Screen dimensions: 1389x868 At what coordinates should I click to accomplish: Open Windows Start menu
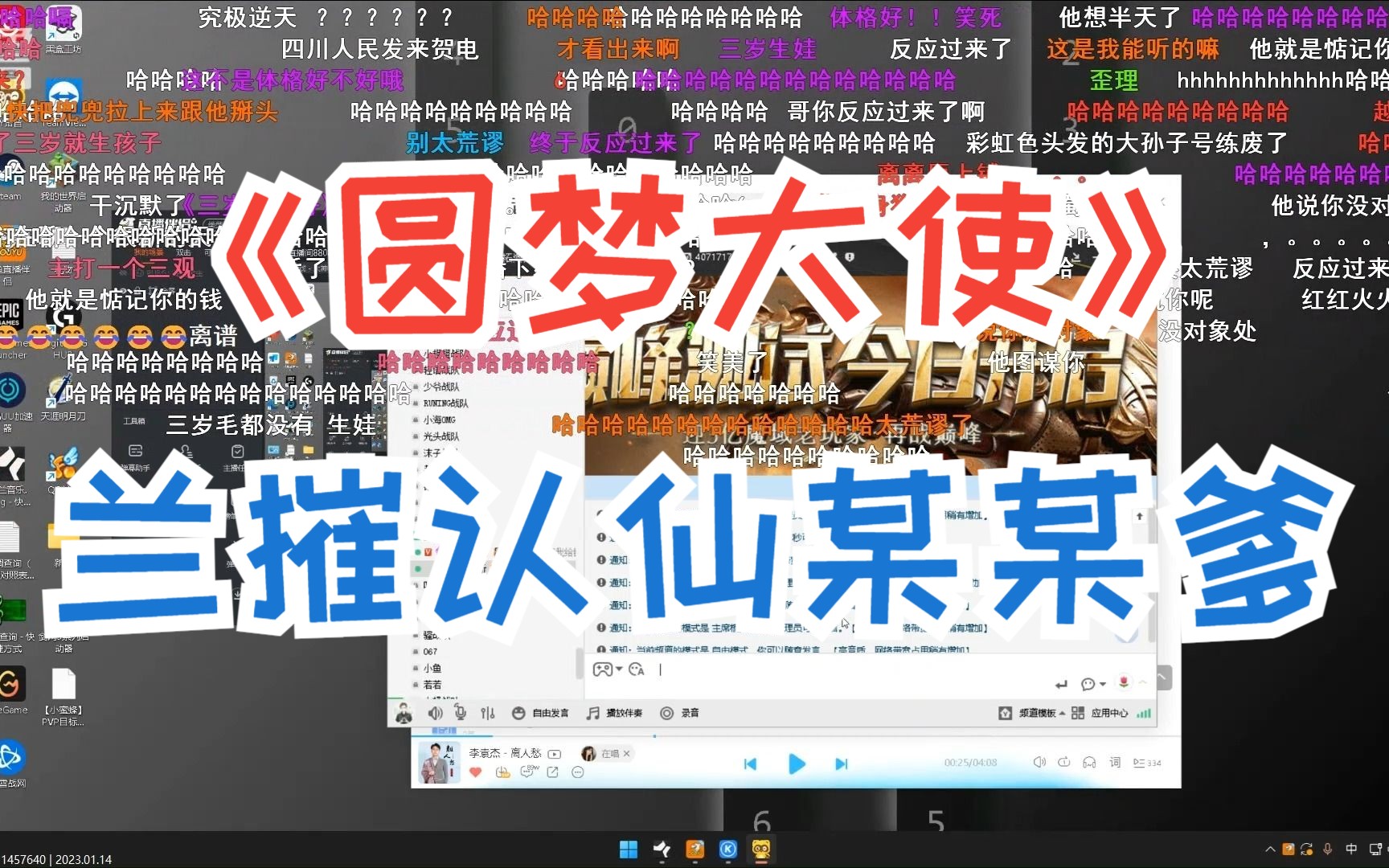tap(629, 850)
